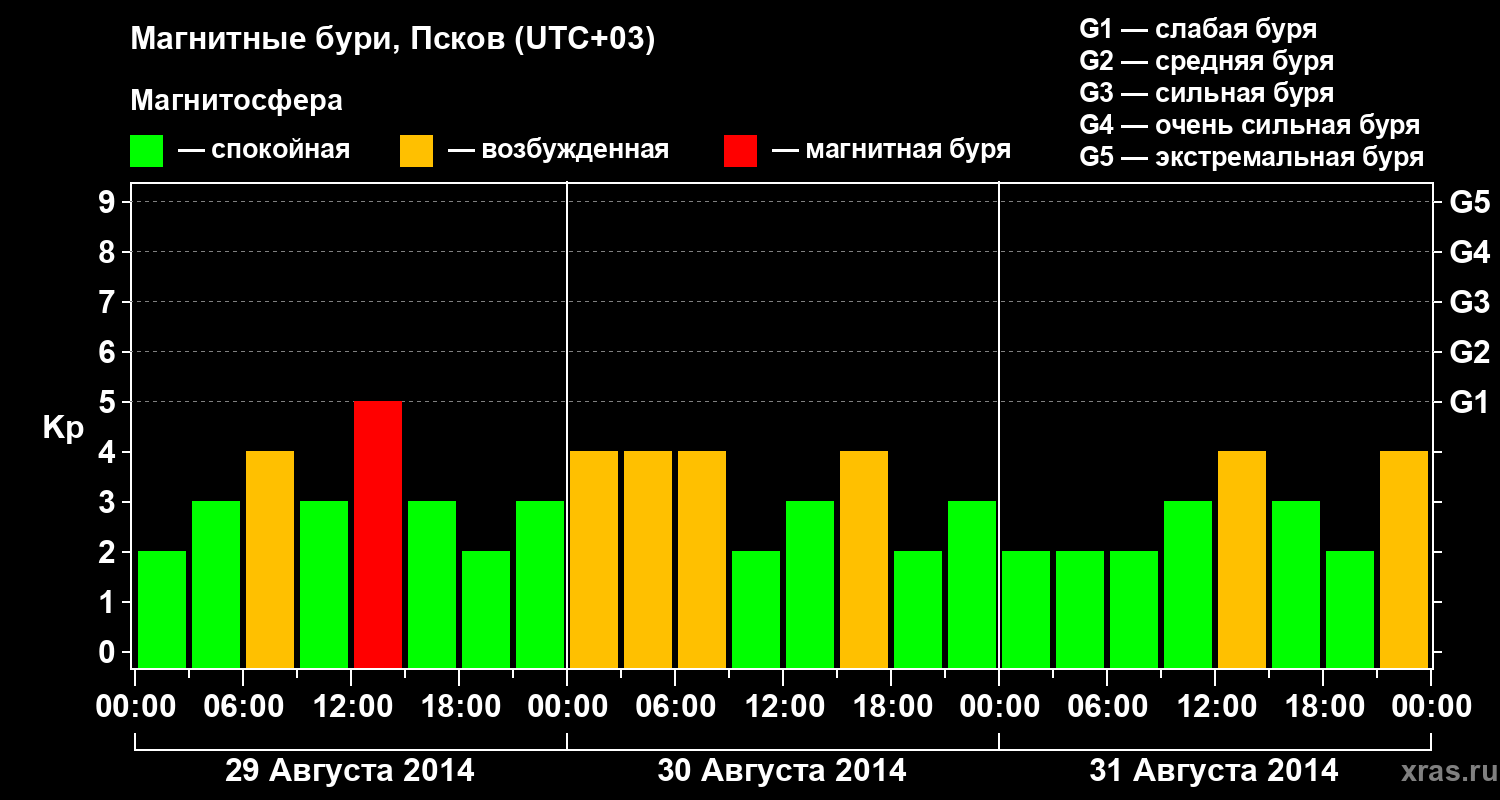Click the green bar for 29 August 18:00–21:00
Screen dimensions: 1500x800
click(486, 609)
